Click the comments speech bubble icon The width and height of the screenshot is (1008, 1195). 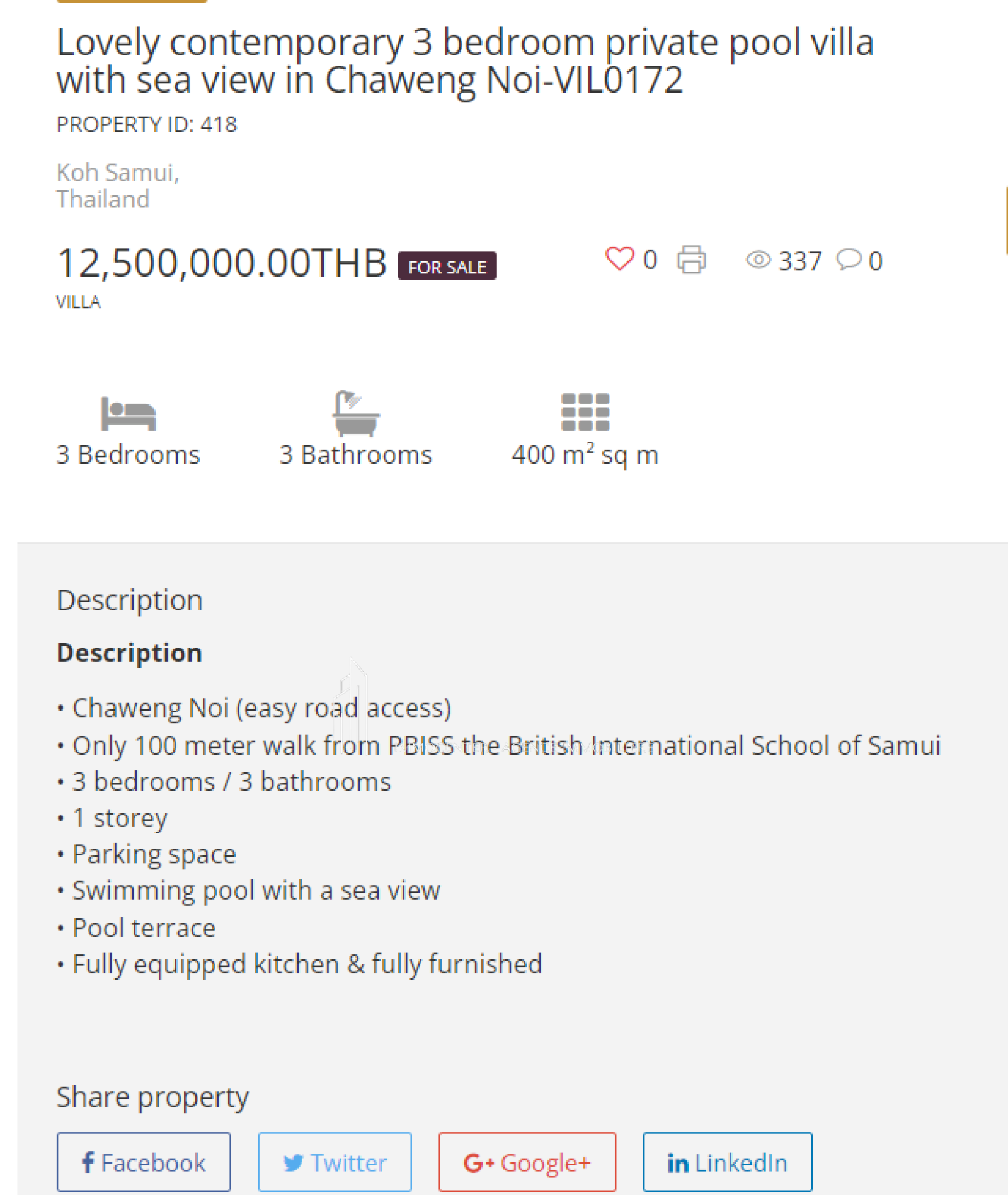click(849, 259)
